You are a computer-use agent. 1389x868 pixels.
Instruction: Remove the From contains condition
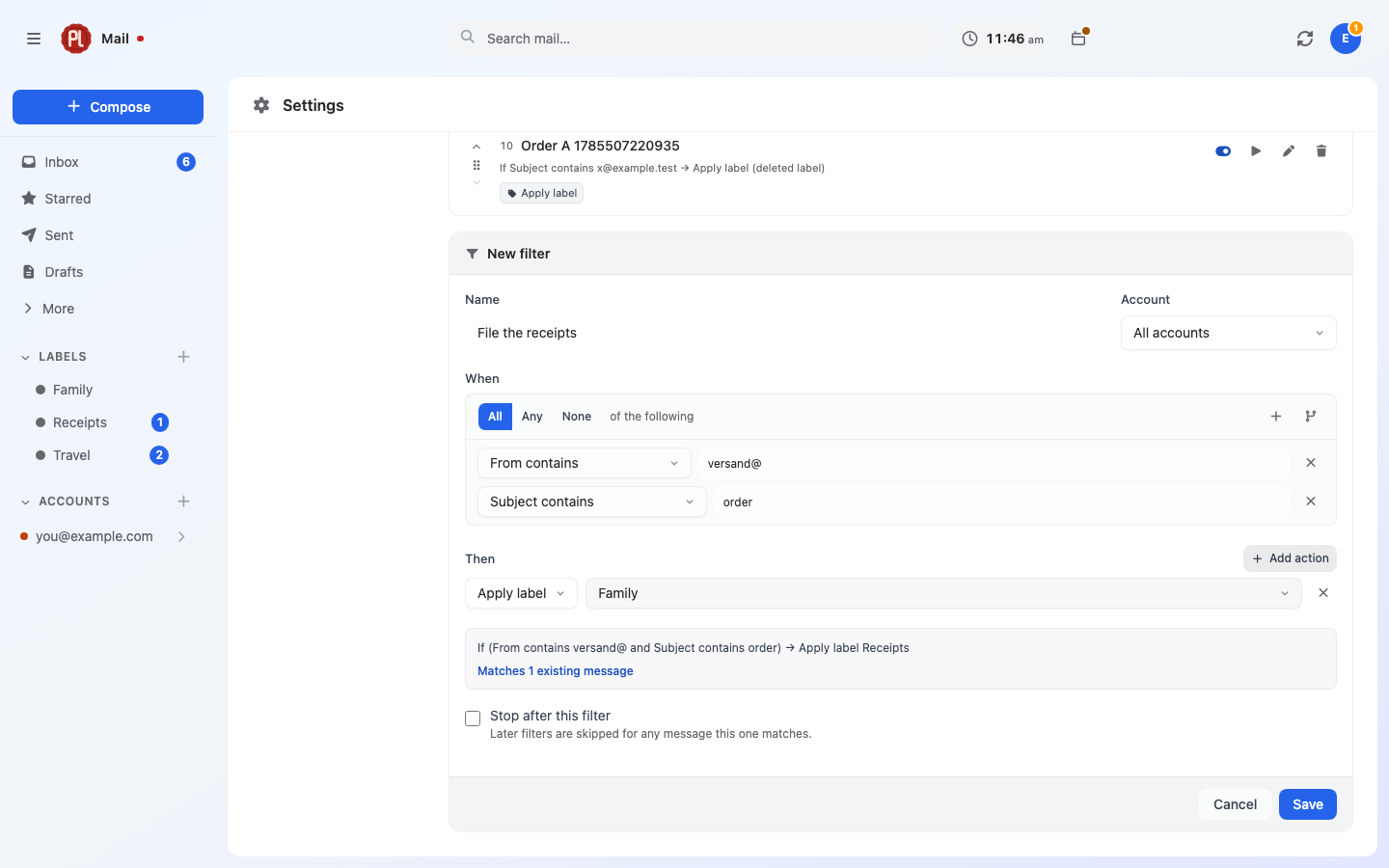tap(1311, 463)
